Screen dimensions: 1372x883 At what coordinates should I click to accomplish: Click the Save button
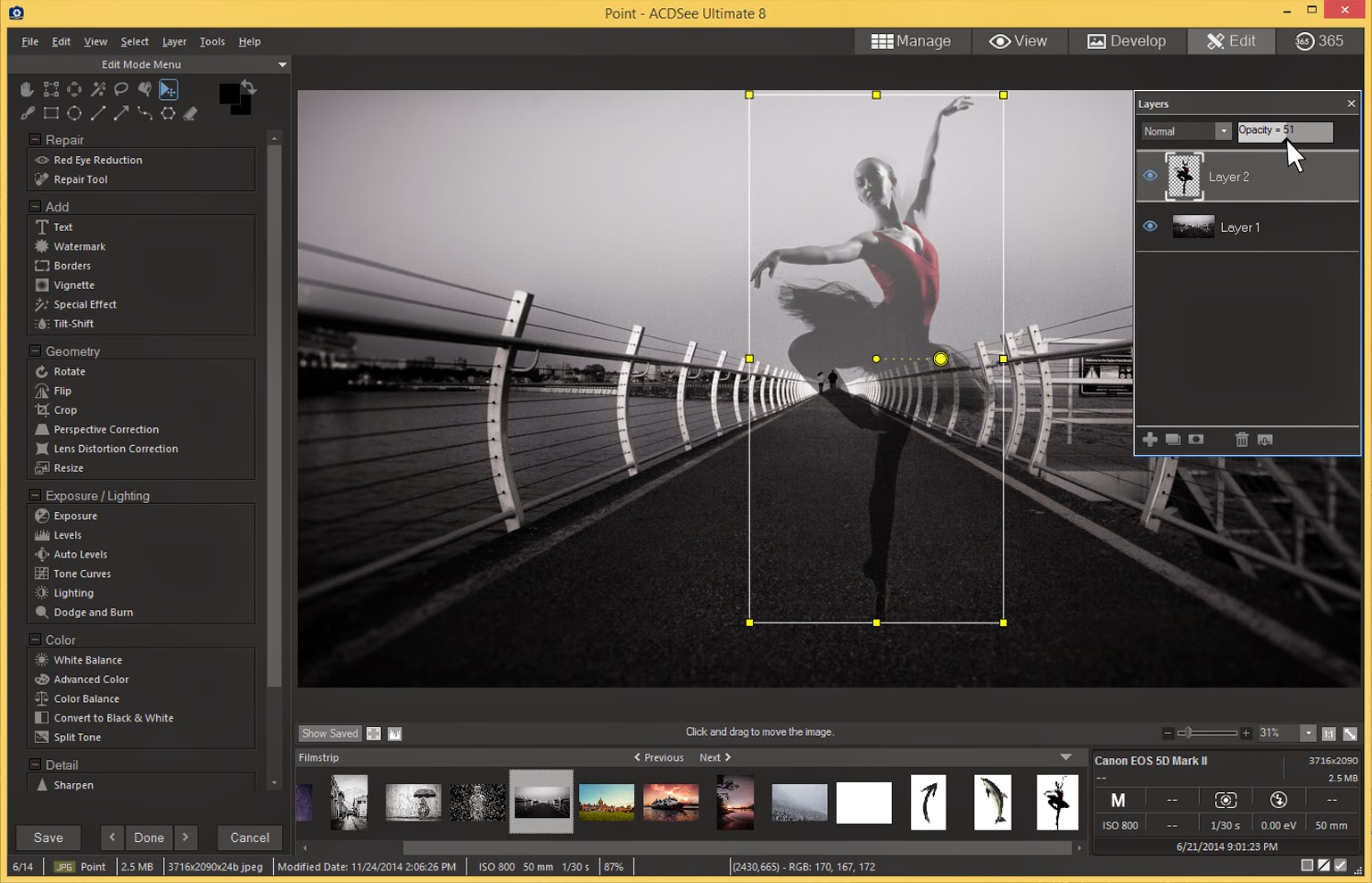(48, 838)
